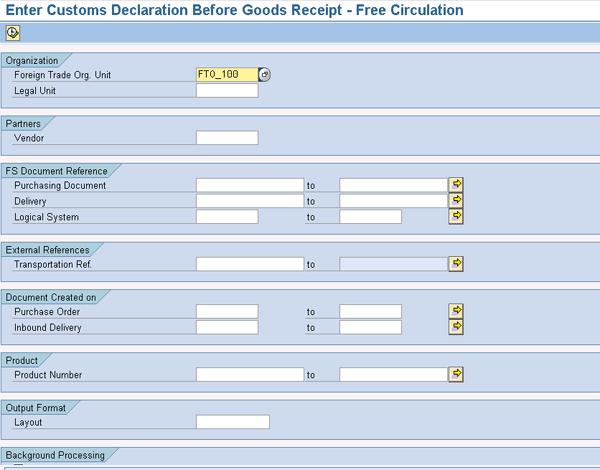Click Logical System from-value field
600x470 pixels.
(x=227, y=217)
